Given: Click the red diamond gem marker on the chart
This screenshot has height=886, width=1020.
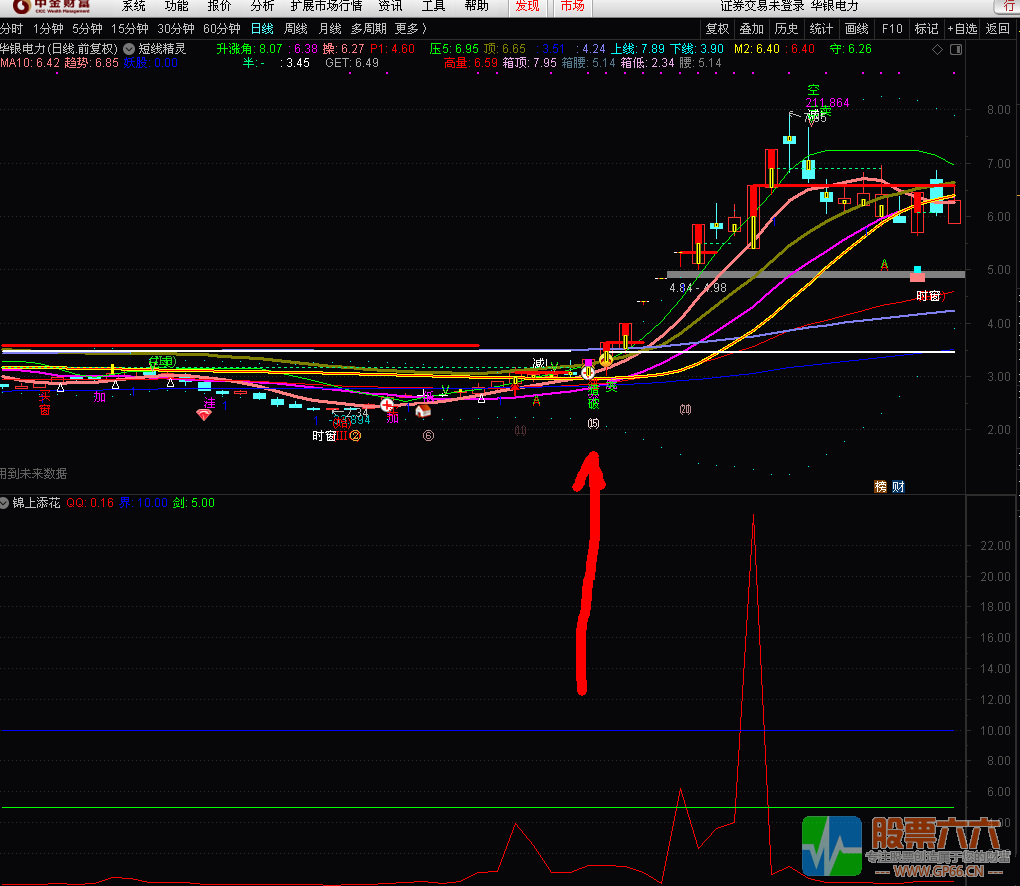Looking at the screenshot, I should tap(204, 414).
